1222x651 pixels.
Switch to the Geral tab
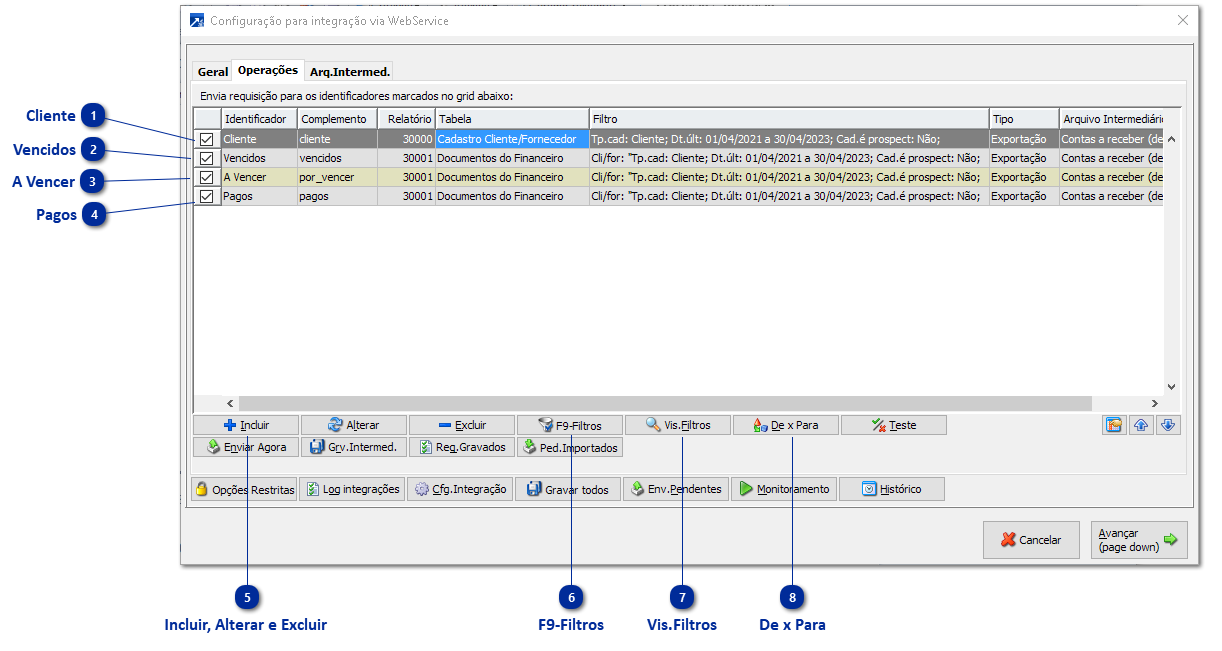pyautogui.click(x=213, y=72)
